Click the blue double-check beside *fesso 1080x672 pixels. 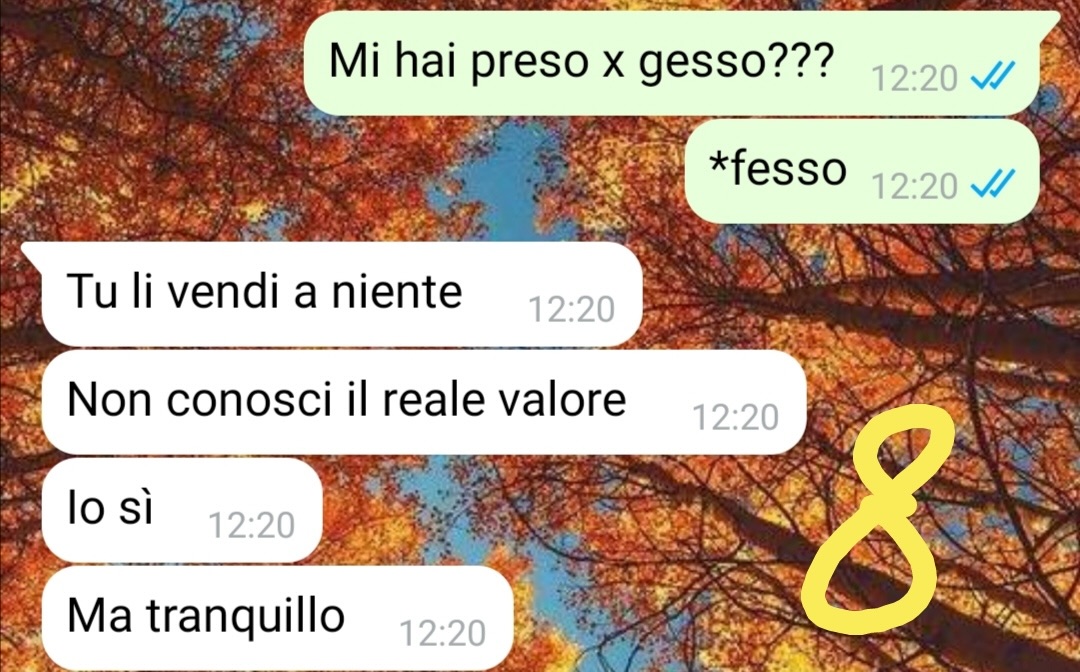[993, 184]
